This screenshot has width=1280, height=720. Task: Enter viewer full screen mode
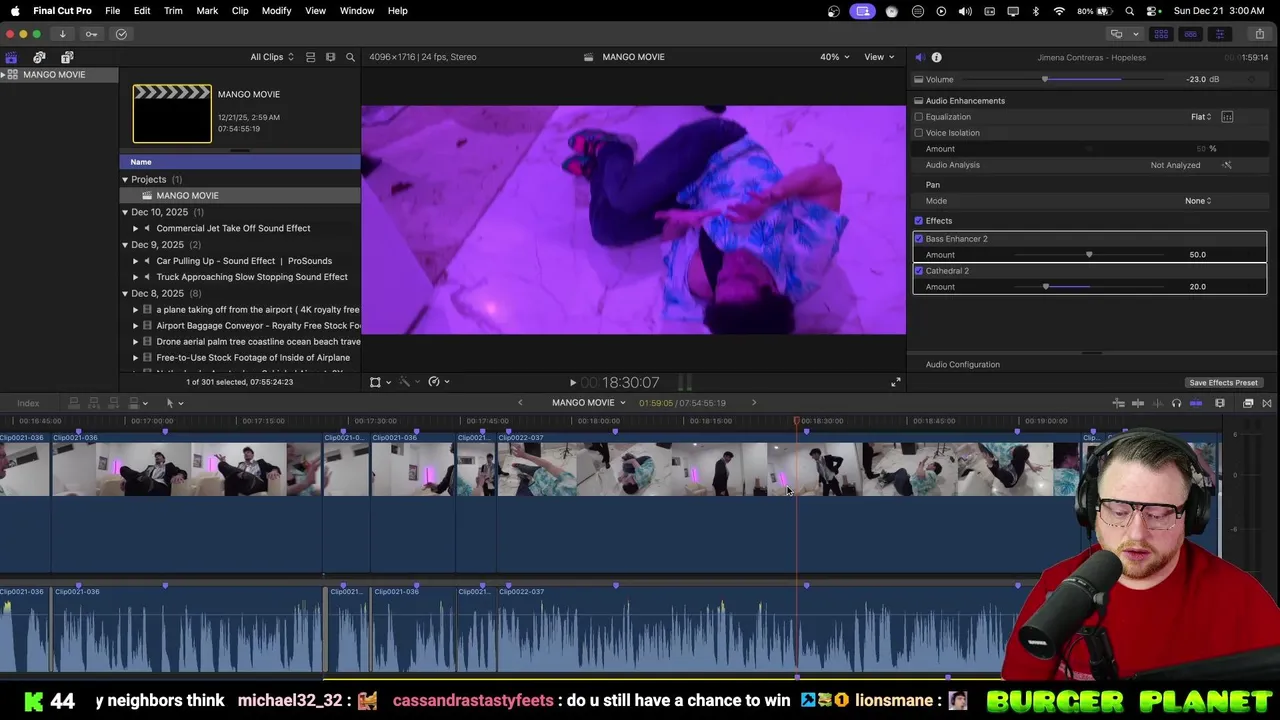pyautogui.click(x=896, y=382)
